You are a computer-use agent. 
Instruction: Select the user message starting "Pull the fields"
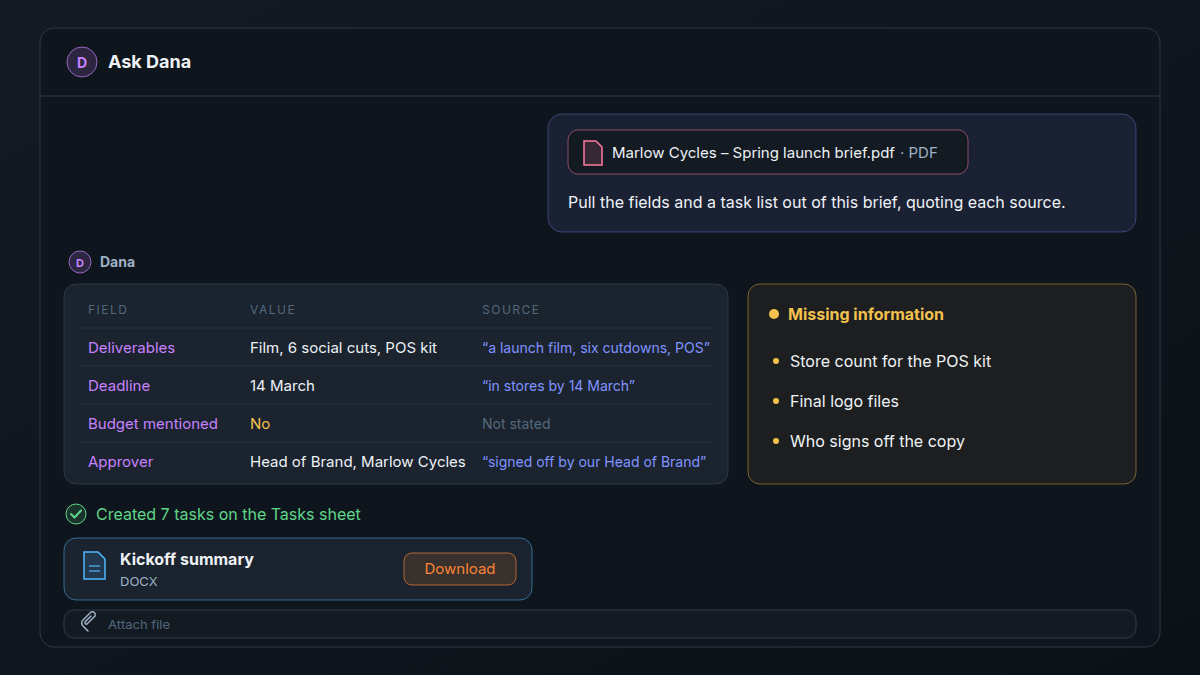(x=817, y=202)
